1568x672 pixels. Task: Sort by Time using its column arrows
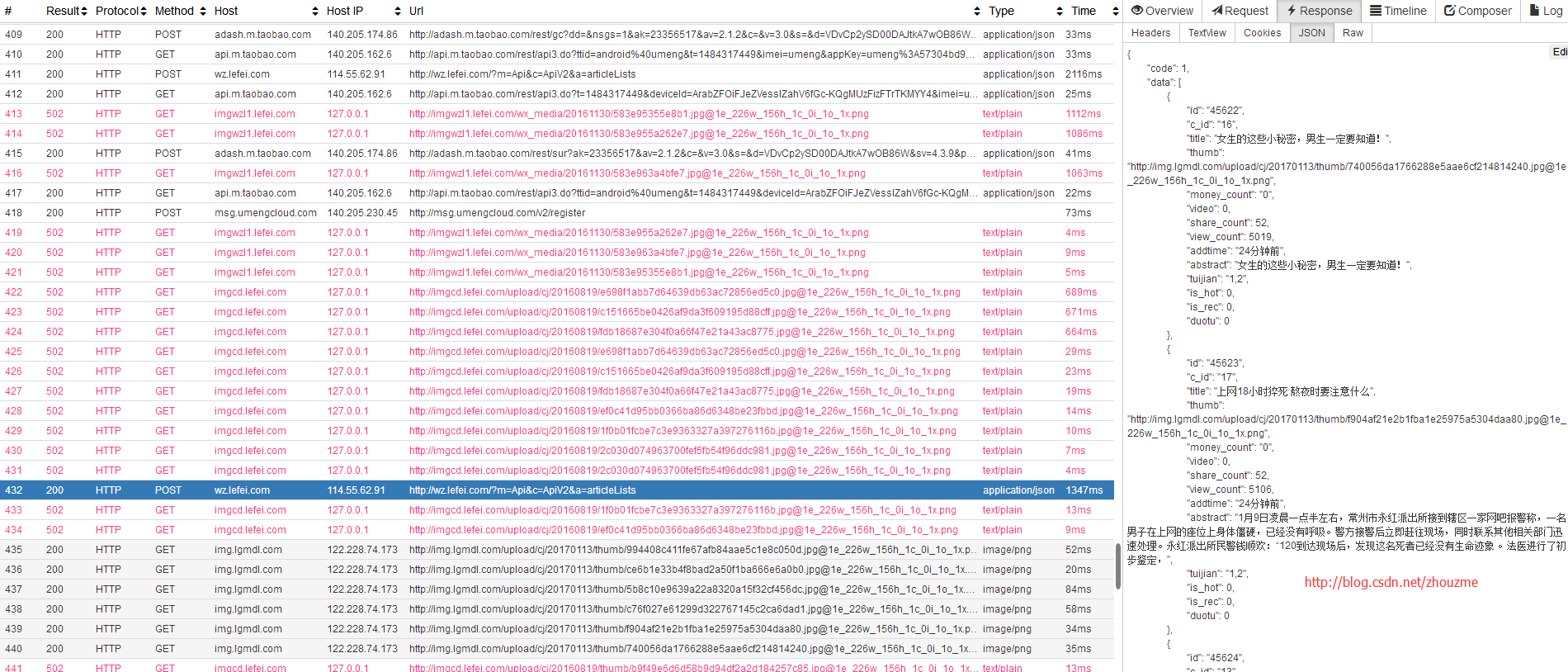tap(1116, 11)
